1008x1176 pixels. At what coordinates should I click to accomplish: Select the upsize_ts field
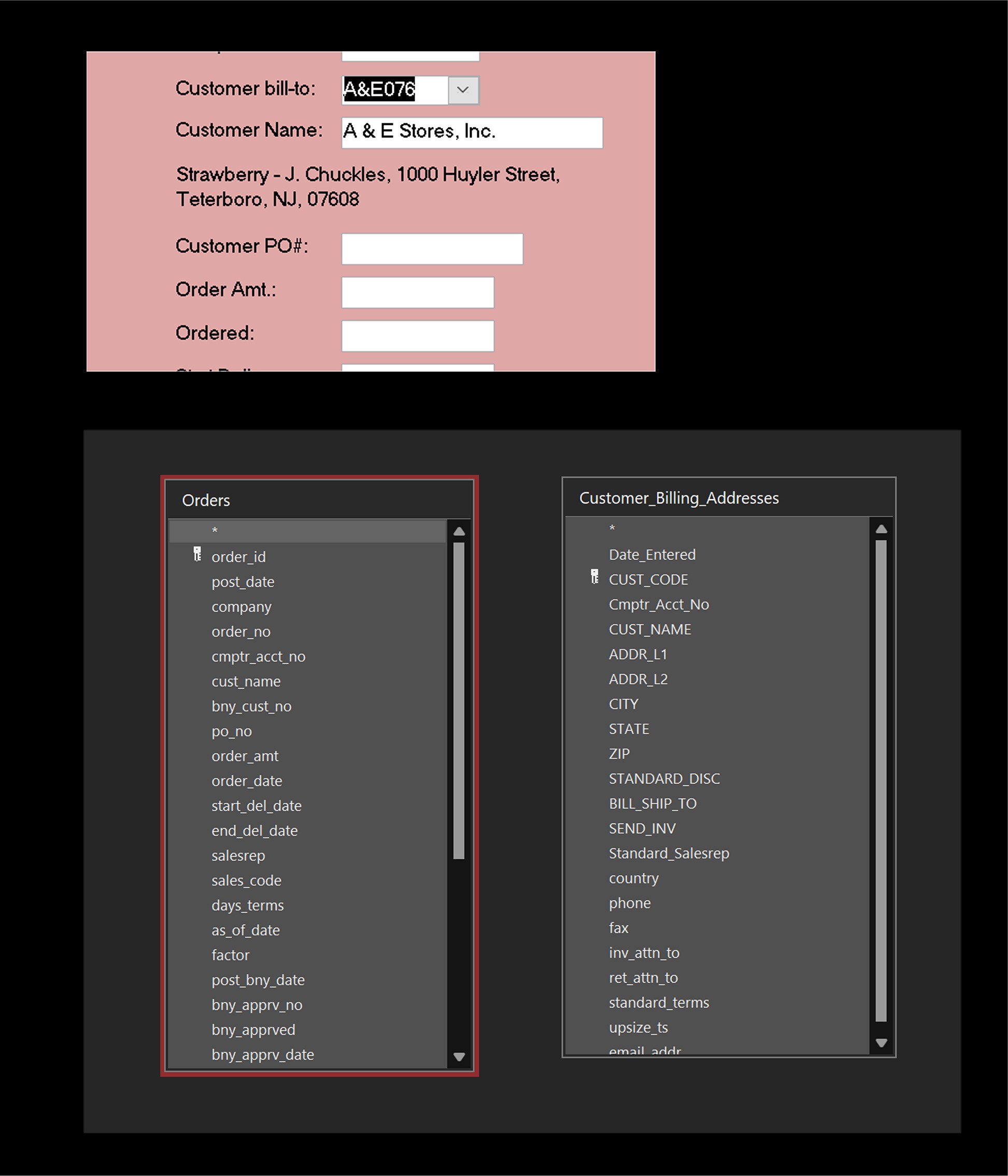[718, 1028]
